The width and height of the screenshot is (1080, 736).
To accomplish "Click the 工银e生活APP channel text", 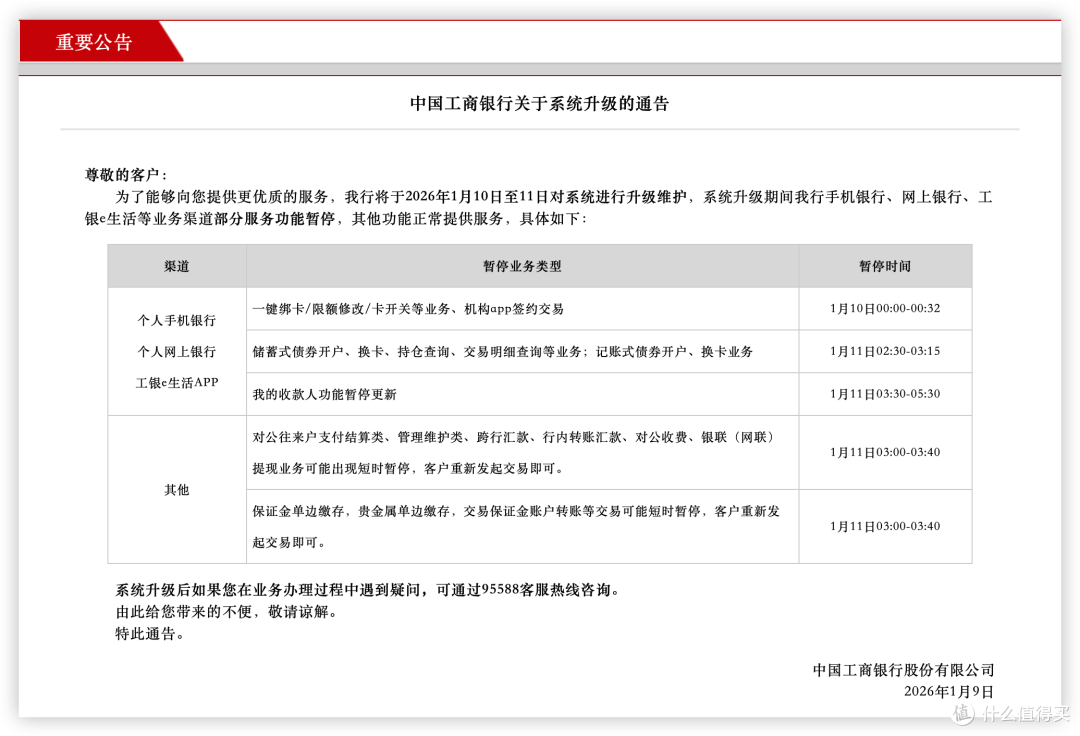I will pos(177,382).
